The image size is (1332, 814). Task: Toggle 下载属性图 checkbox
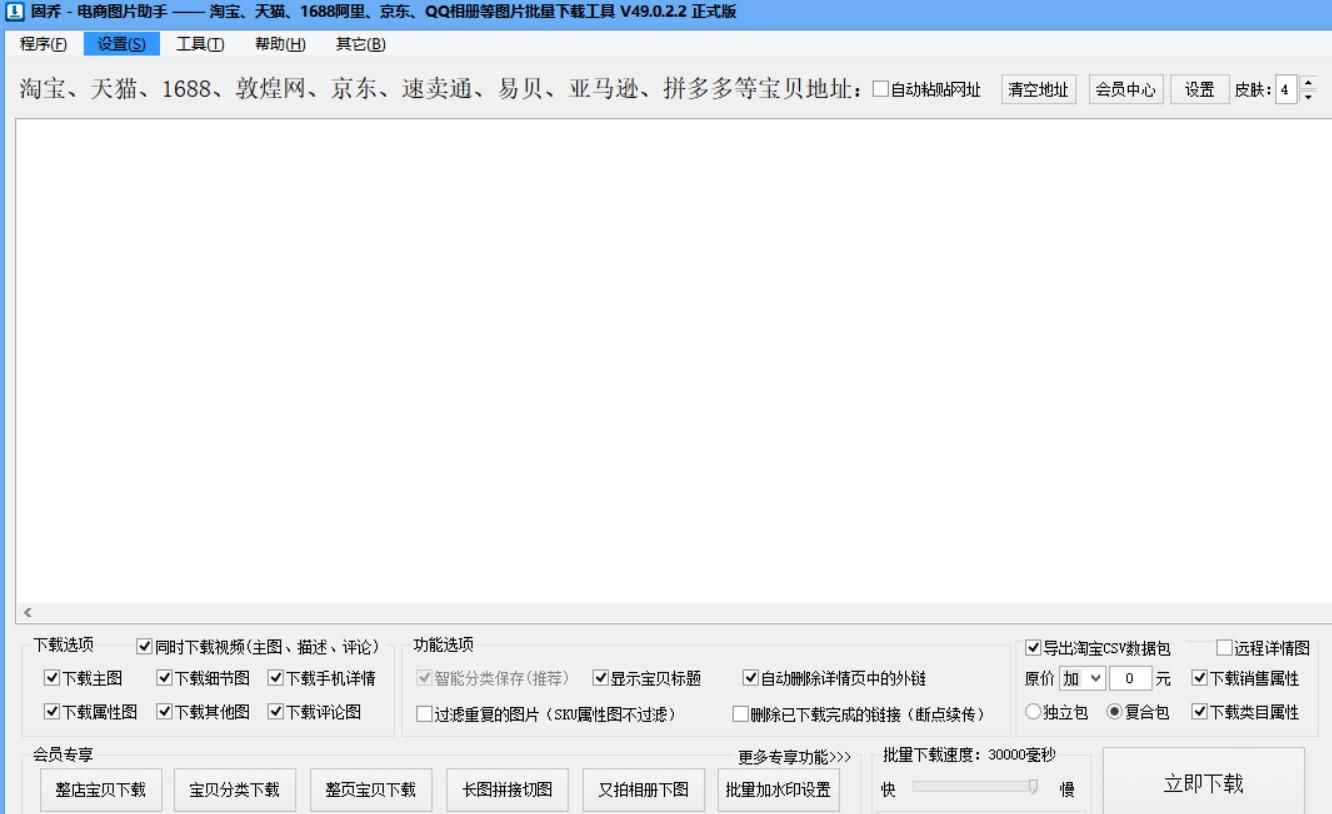coord(51,712)
